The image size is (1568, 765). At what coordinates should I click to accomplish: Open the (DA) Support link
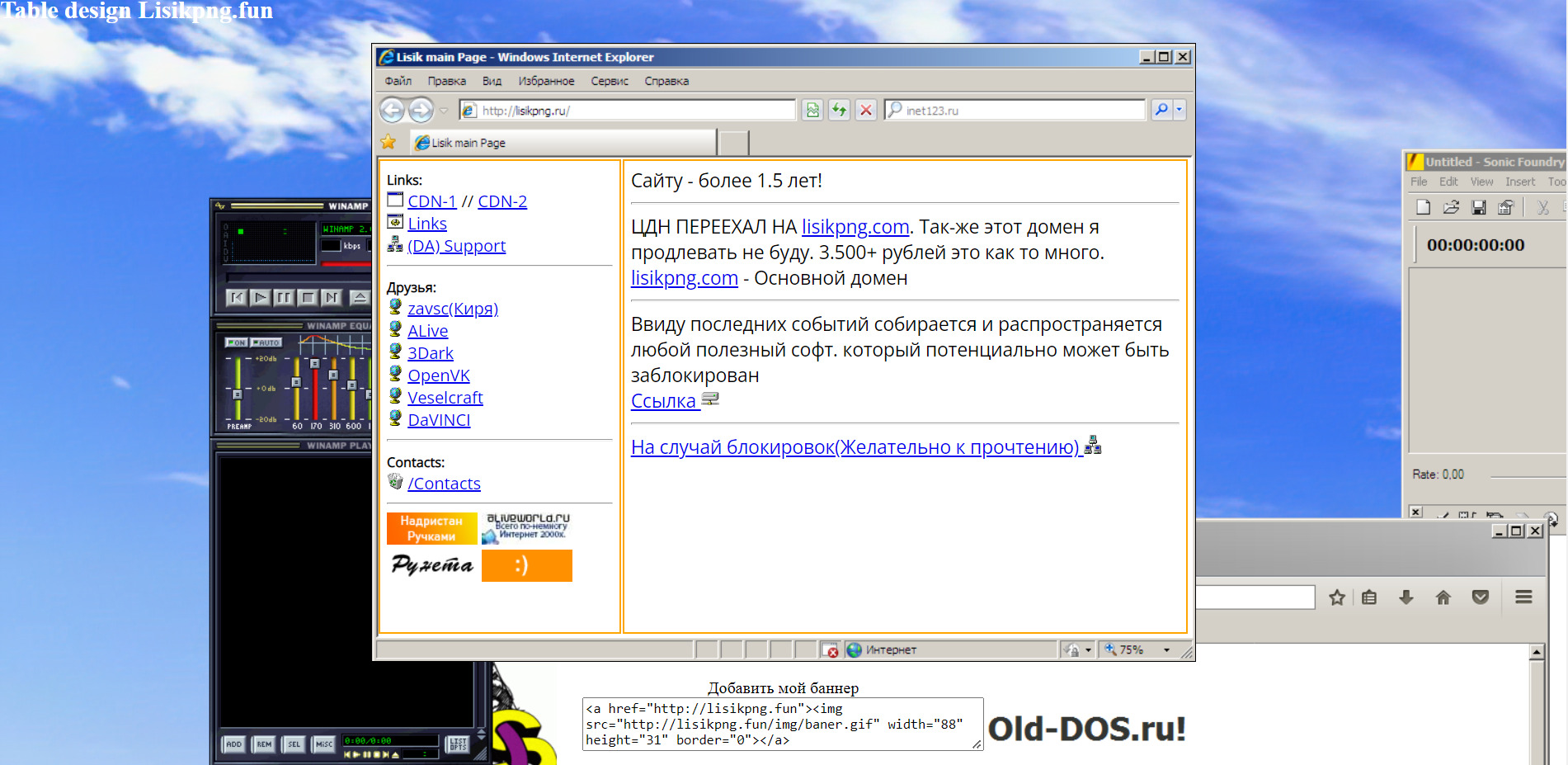(x=457, y=246)
